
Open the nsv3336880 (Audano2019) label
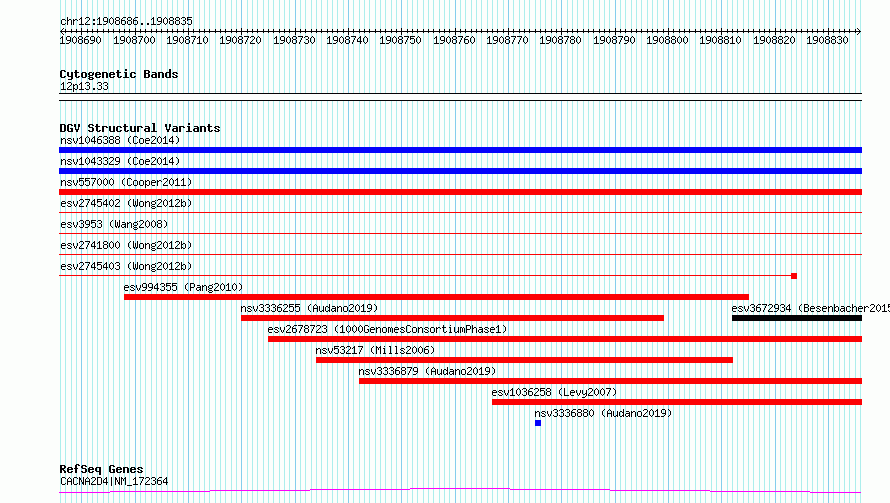click(x=603, y=413)
